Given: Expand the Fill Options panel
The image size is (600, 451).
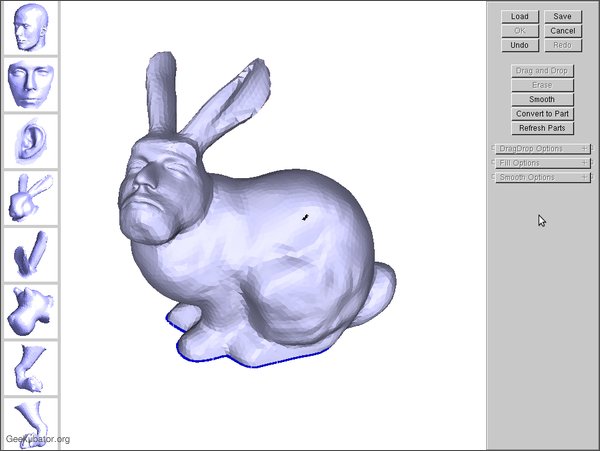Looking at the screenshot, I should [543, 163].
